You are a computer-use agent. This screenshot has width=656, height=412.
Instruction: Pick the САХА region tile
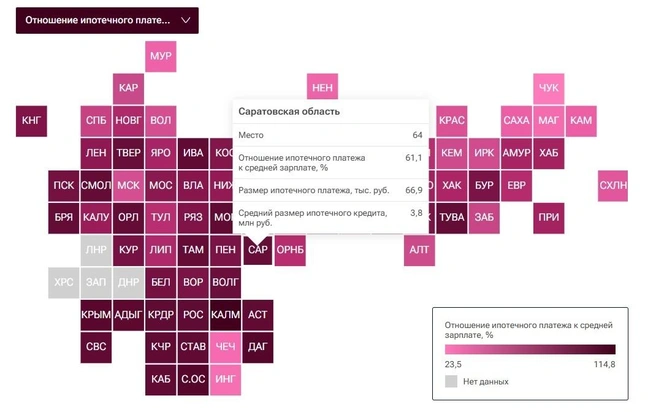click(x=516, y=121)
